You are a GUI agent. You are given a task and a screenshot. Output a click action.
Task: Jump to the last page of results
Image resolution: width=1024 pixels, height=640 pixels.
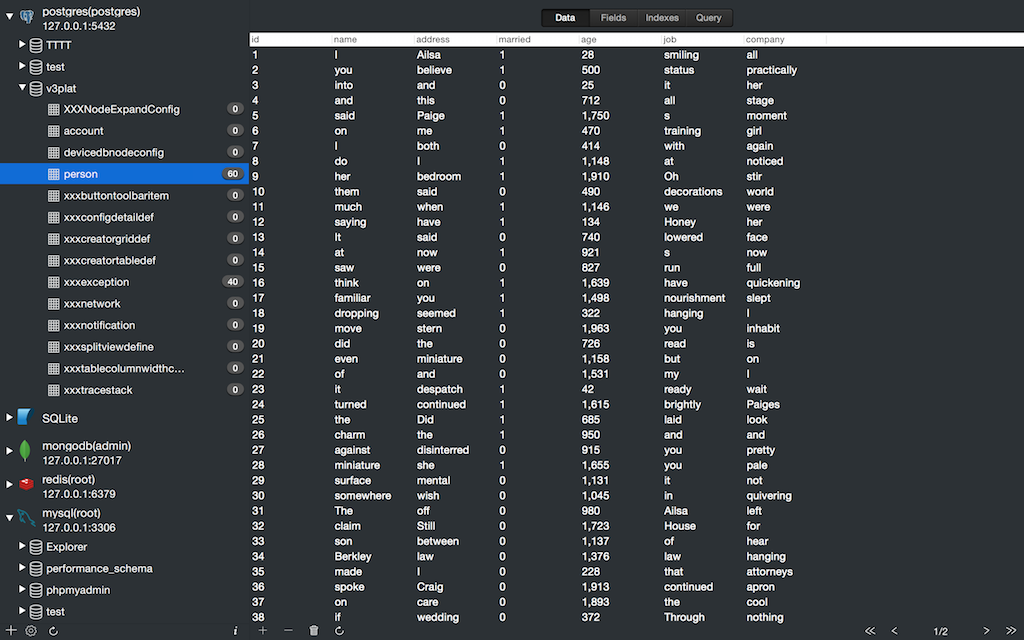point(1011,631)
